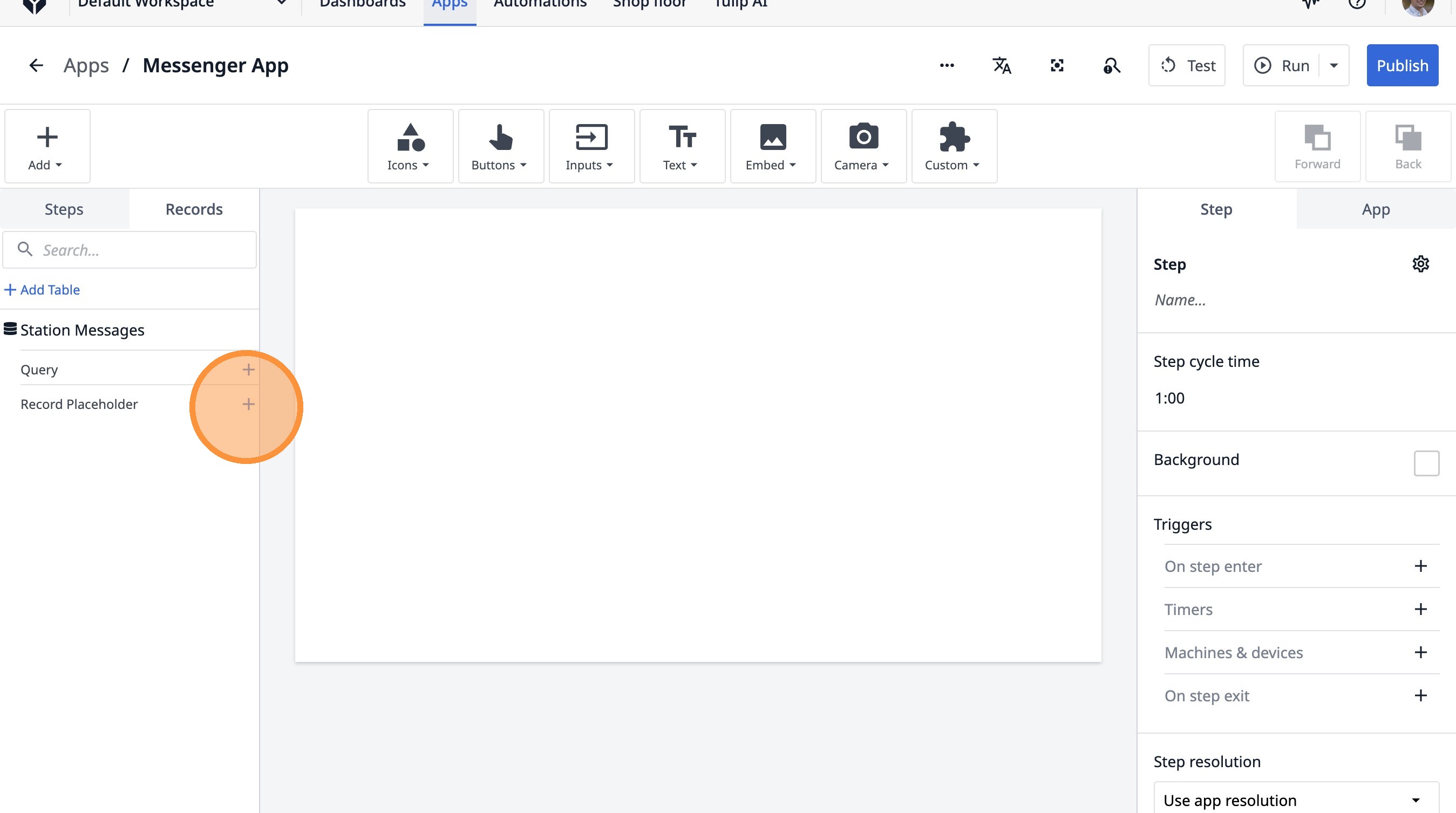This screenshot has width=1456, height=813.
Task: Add a Machines & devices trigger
Action: coord(1420,653)
